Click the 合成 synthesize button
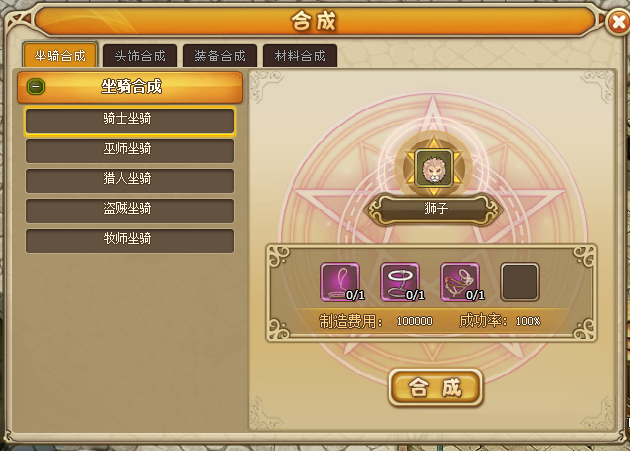The width and height of the screenshot is (630, 451). coord(436,388)
